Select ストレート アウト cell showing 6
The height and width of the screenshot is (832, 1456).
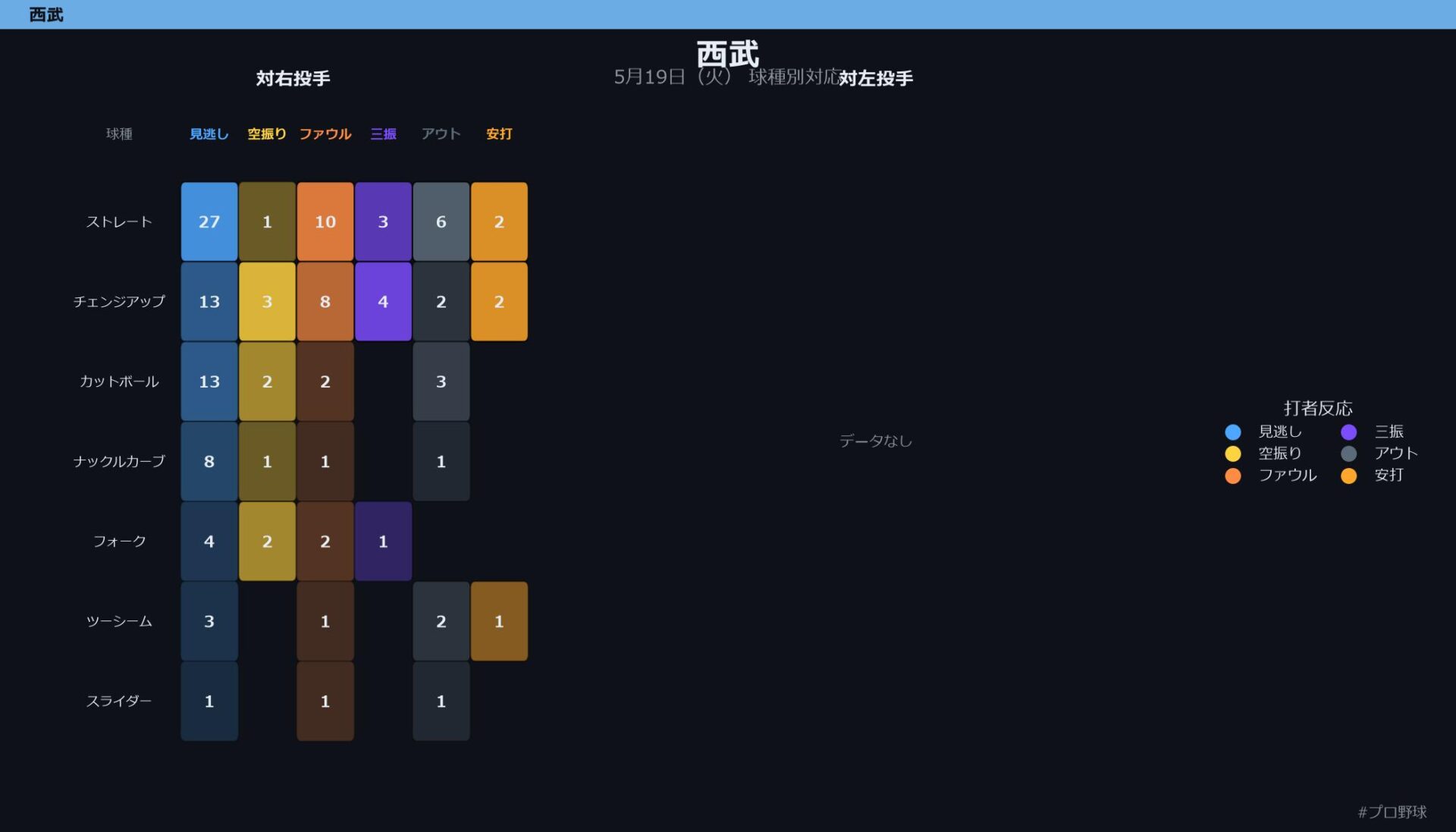[441, 221]
